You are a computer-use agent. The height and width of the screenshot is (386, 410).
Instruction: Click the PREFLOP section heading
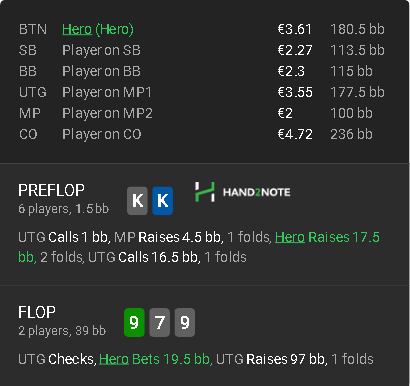click(x=51, y=191)
